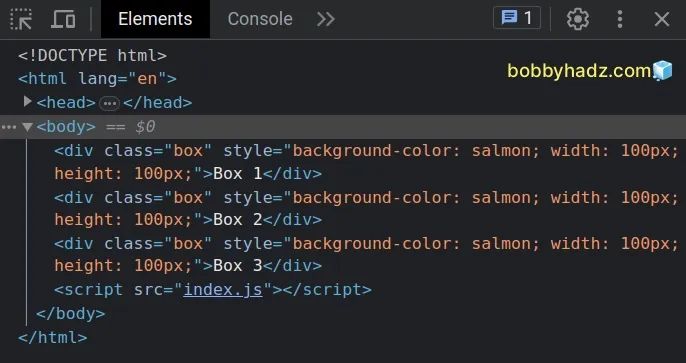Click the </head> closing tag text
686x363 pixels.
tap(158, 103)
